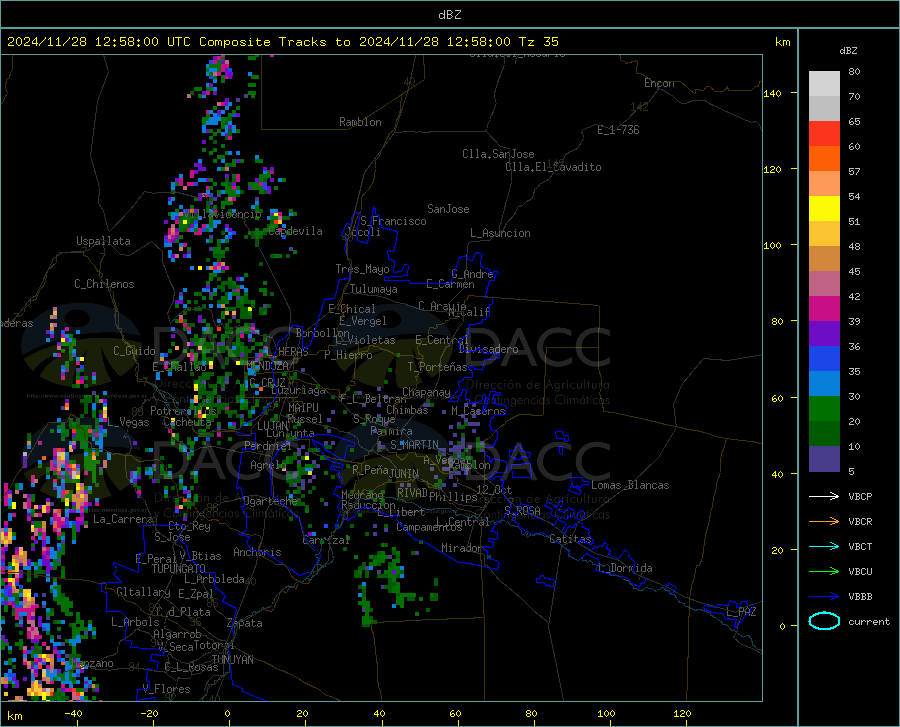The height and width of the screenshot is (727, 900).
Task: Click the S_Francisco label on map
Action: click(x=393, y=221)
